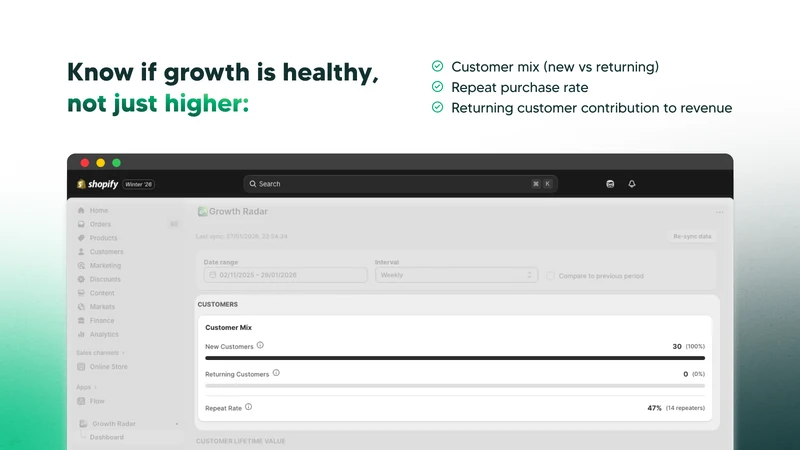
Task: Open the store inbox icon in top bar
Action: tap(610, 184)
